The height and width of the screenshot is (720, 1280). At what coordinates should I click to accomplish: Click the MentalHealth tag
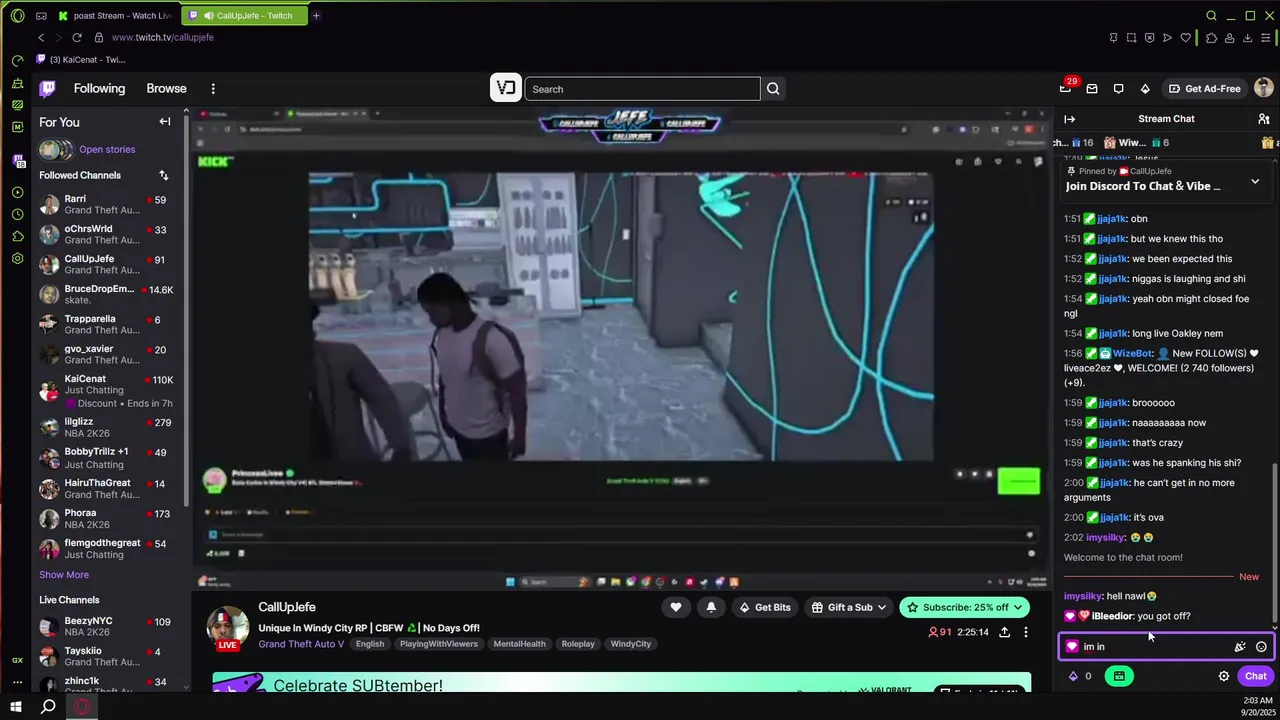(x=520, y=644)
